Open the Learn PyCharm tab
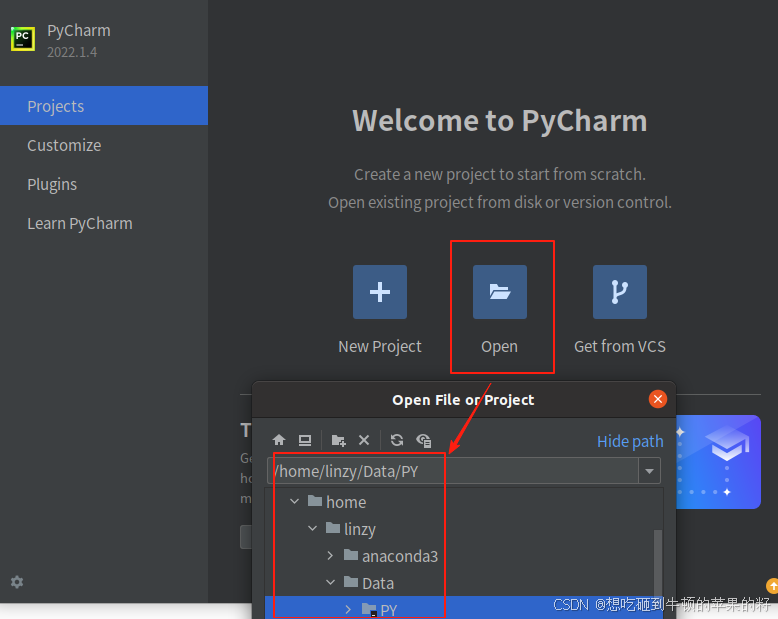The height and width of the screenshot is (619, 778). point(104,223)
